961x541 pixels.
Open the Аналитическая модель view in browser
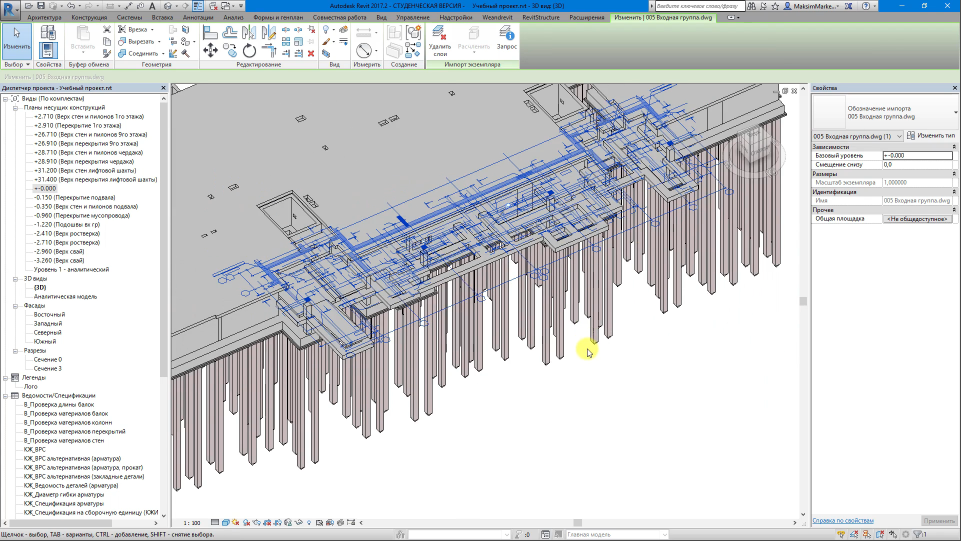64,296
